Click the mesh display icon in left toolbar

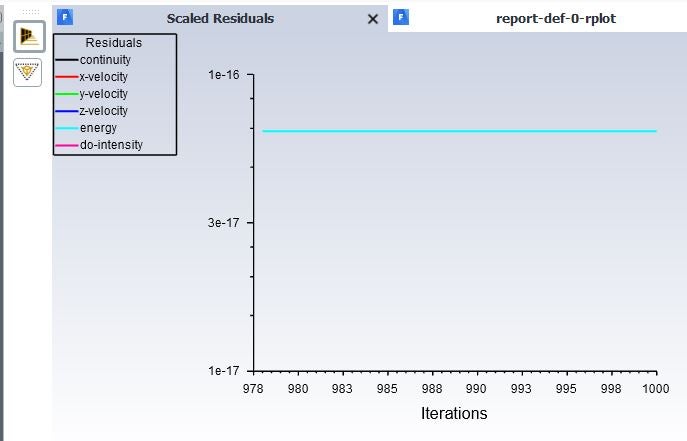tap(29, 37)
